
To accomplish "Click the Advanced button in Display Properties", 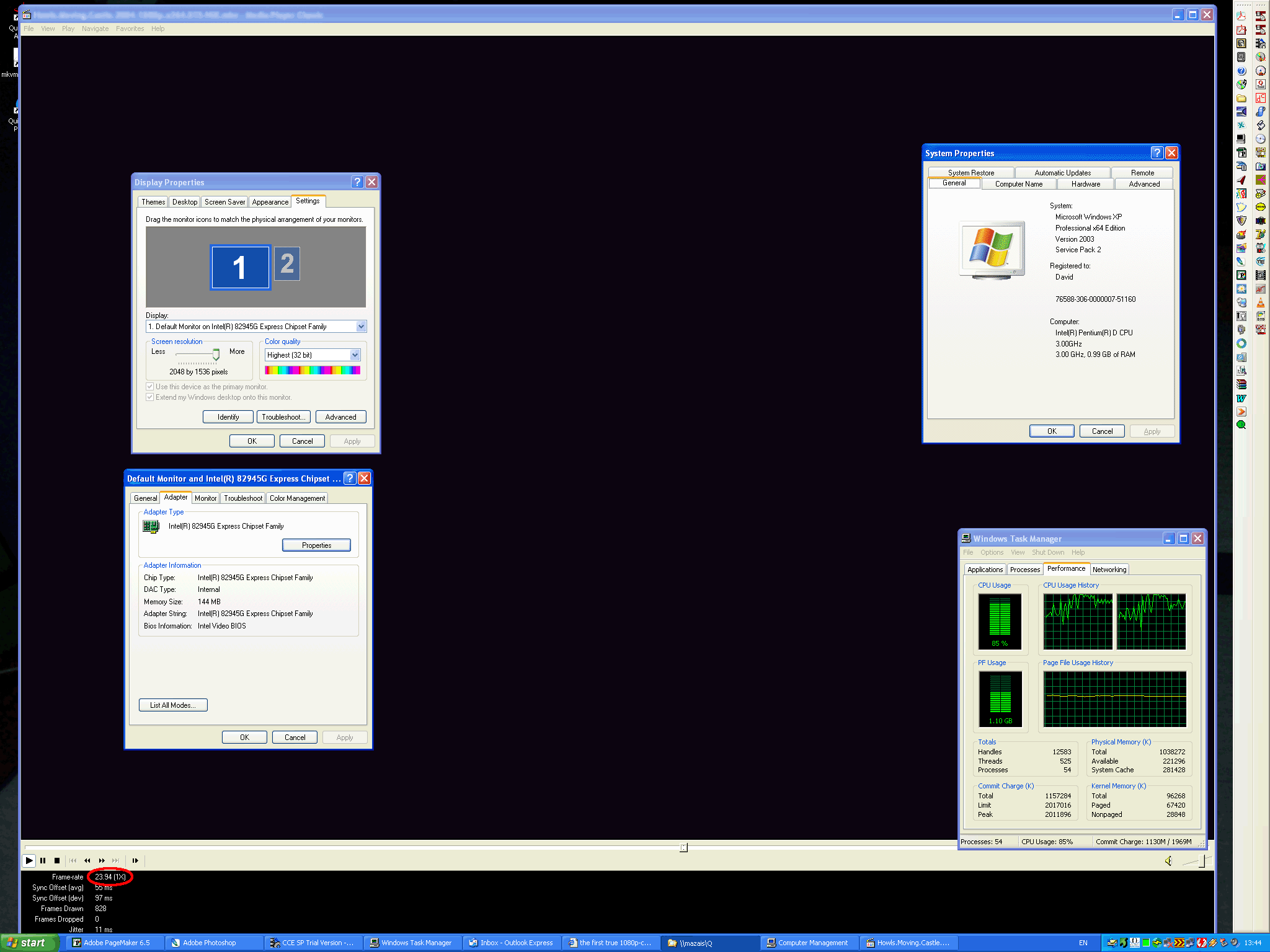I will 341,417.
